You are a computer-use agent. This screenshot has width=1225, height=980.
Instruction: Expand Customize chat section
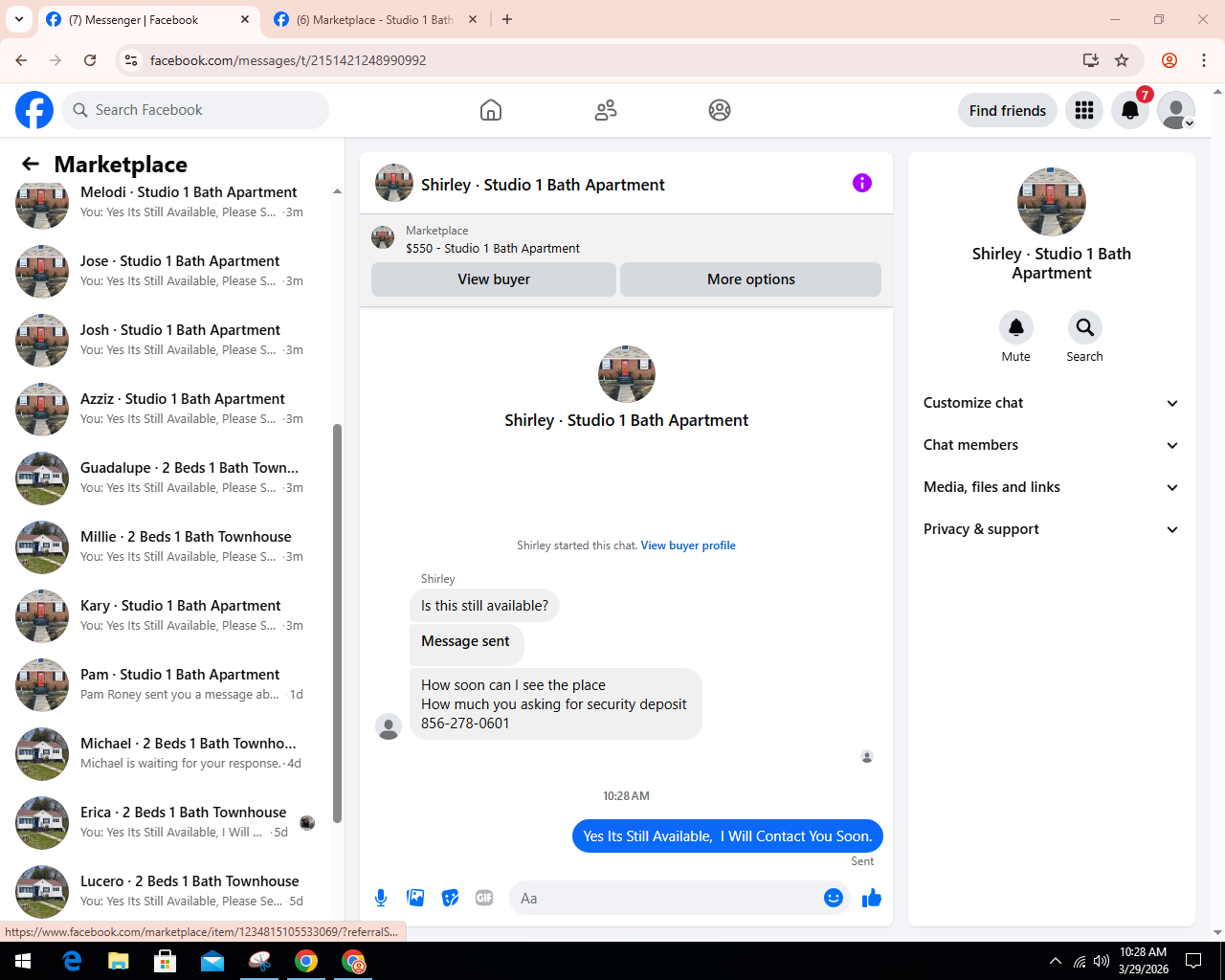(1051, 403)
